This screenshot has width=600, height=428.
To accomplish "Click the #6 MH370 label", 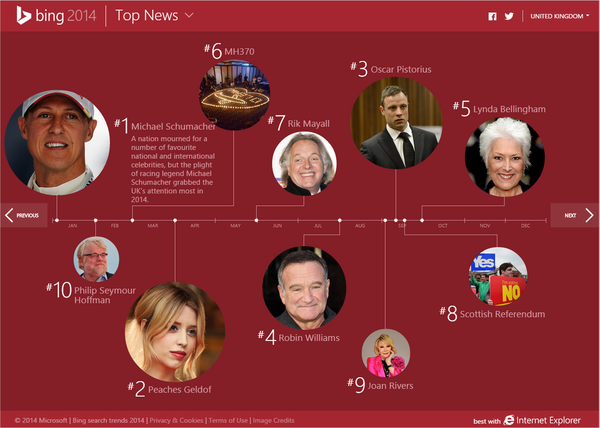I will tap(229, 51).
